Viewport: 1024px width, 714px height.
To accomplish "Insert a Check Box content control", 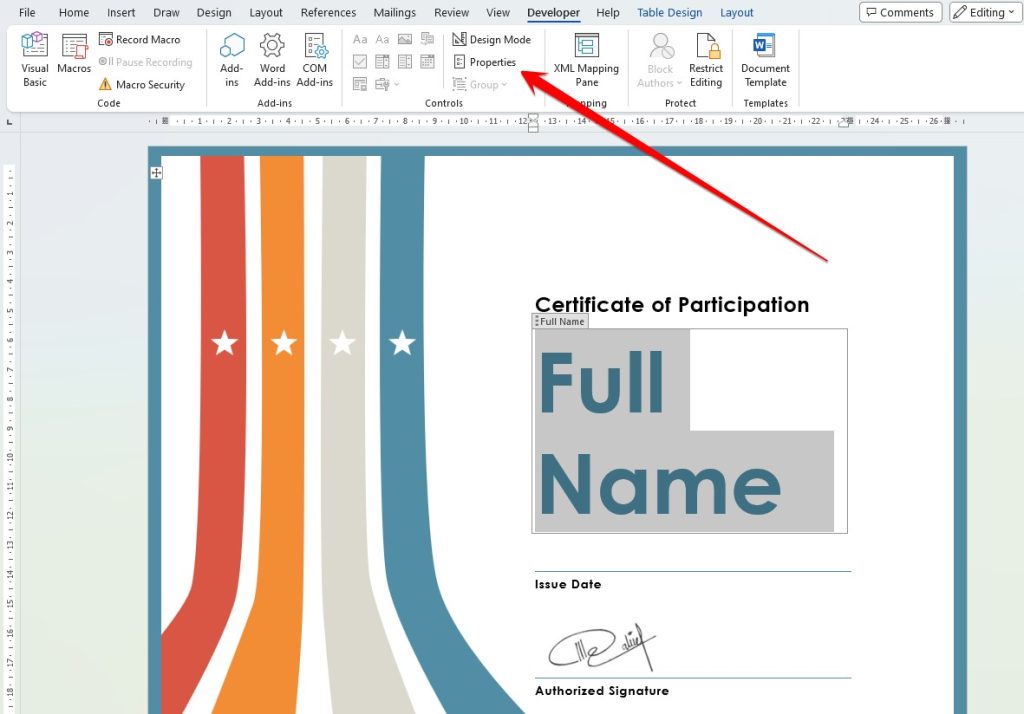I will 360,61.
